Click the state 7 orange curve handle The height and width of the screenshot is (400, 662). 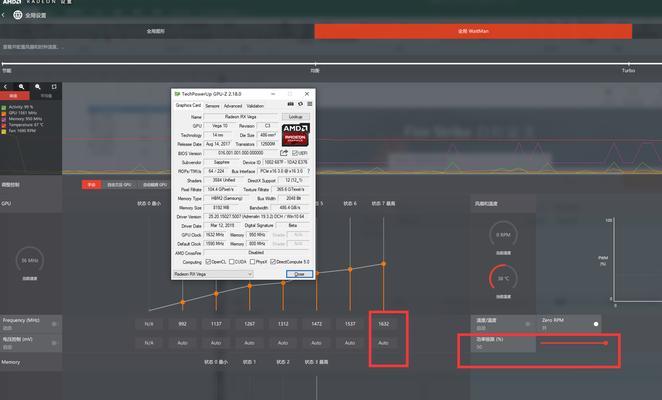point(383,264)
